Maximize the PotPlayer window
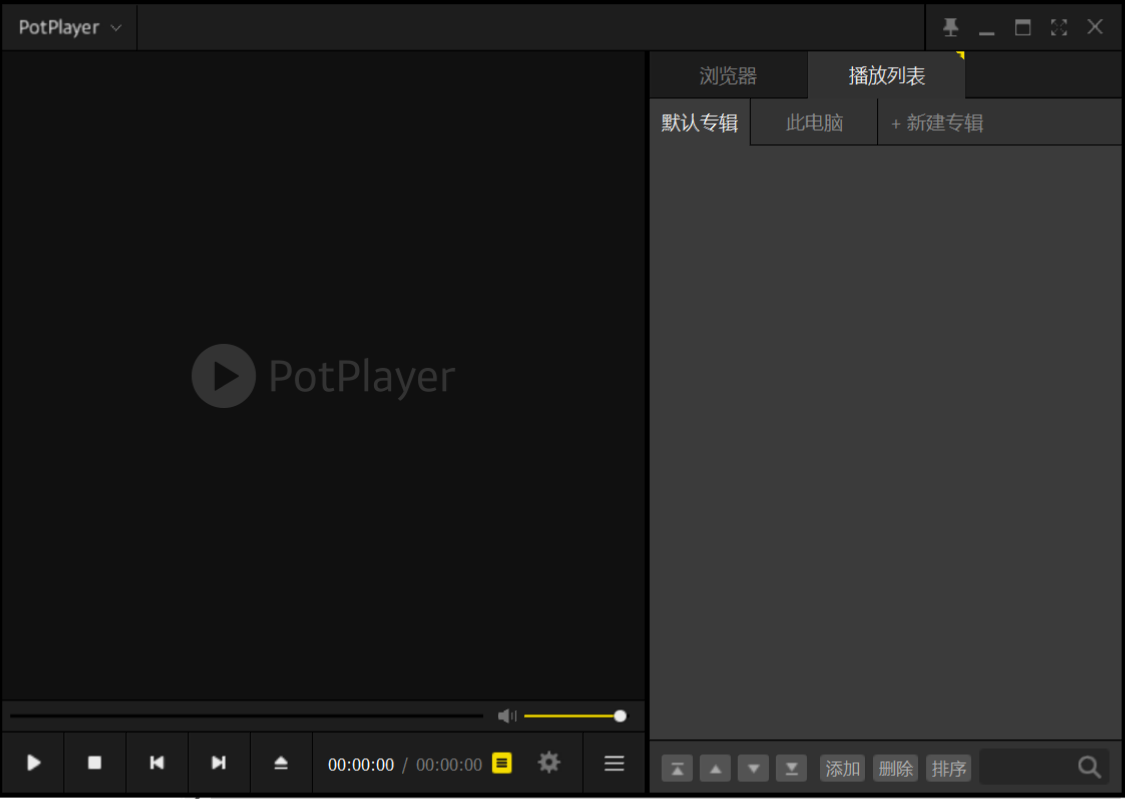This screenshot has height=799, width=1125. click(x=1023, y=27)
